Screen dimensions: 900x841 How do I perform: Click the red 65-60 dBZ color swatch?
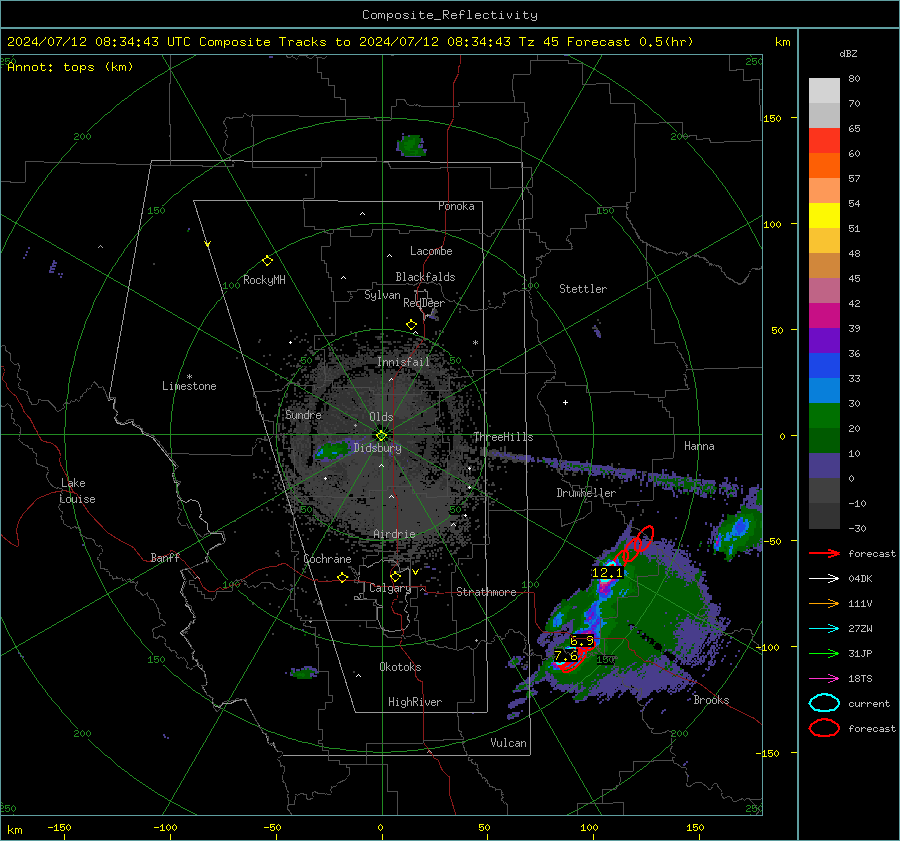click(x=824, y=140)
